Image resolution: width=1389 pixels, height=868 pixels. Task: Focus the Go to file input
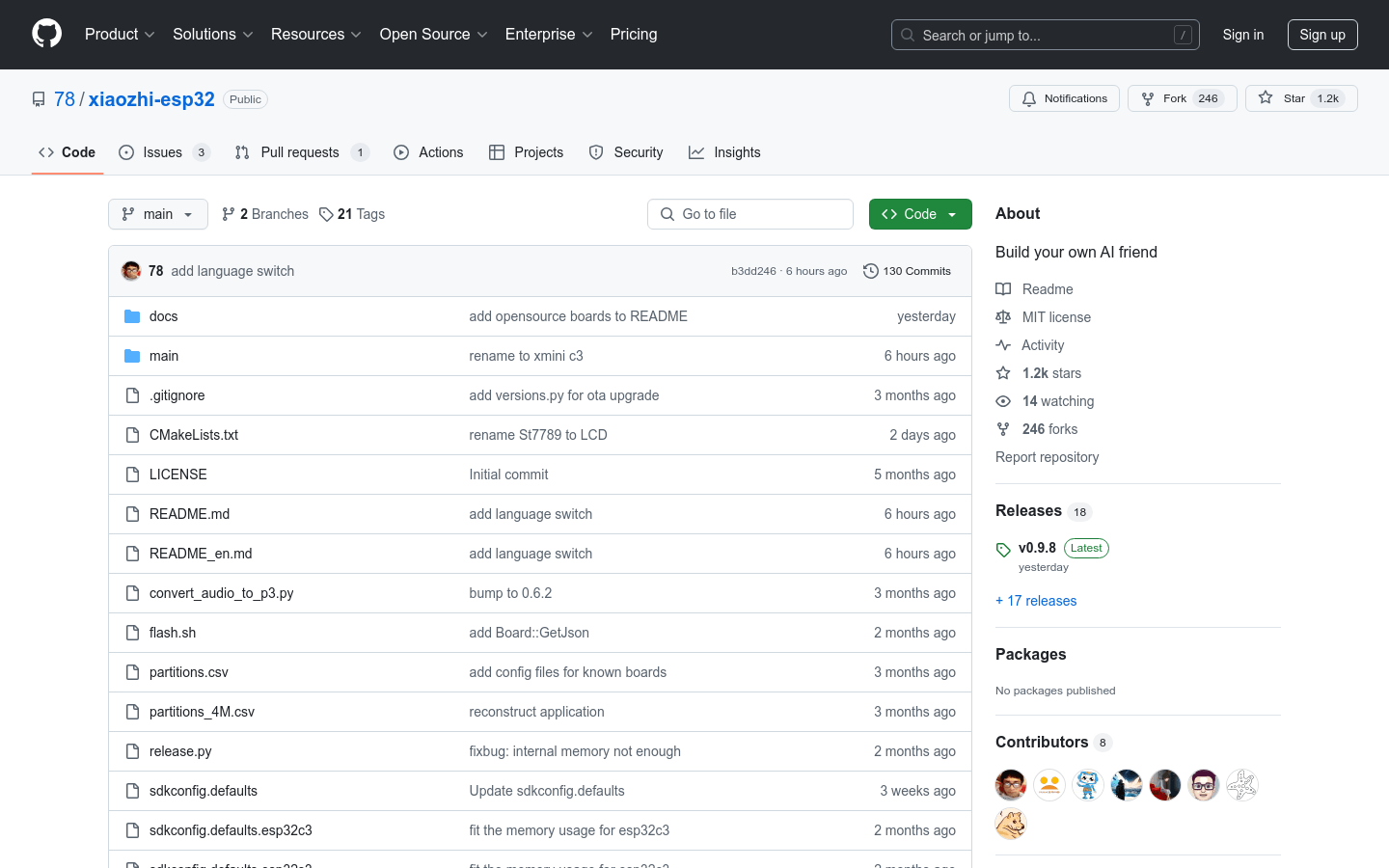tap(750, 214)
